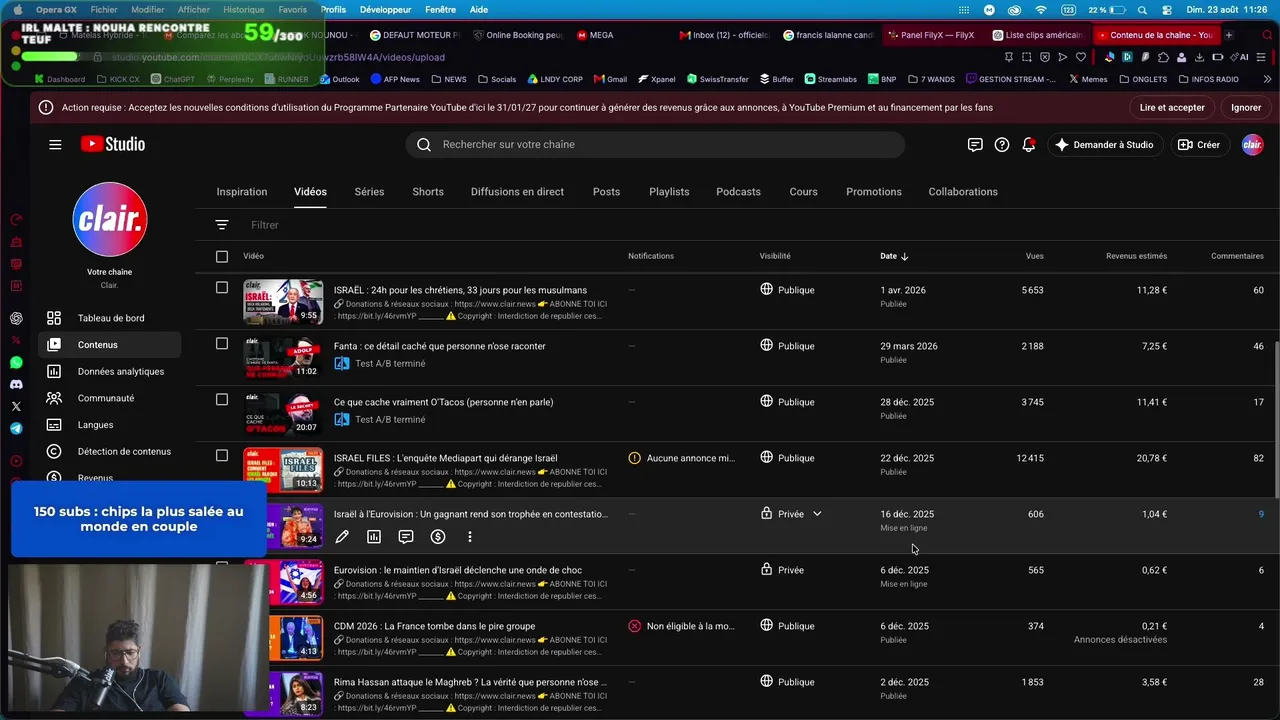Click the YouTube Studio logo
The image size is (1280, 720).
tap(113, 144)
